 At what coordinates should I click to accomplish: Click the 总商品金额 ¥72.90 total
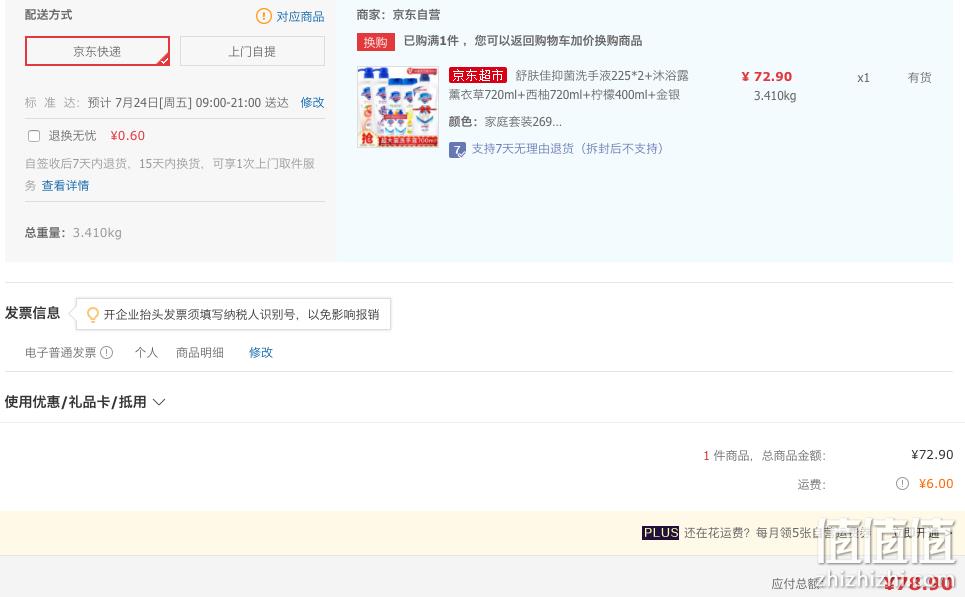[932, 455]
